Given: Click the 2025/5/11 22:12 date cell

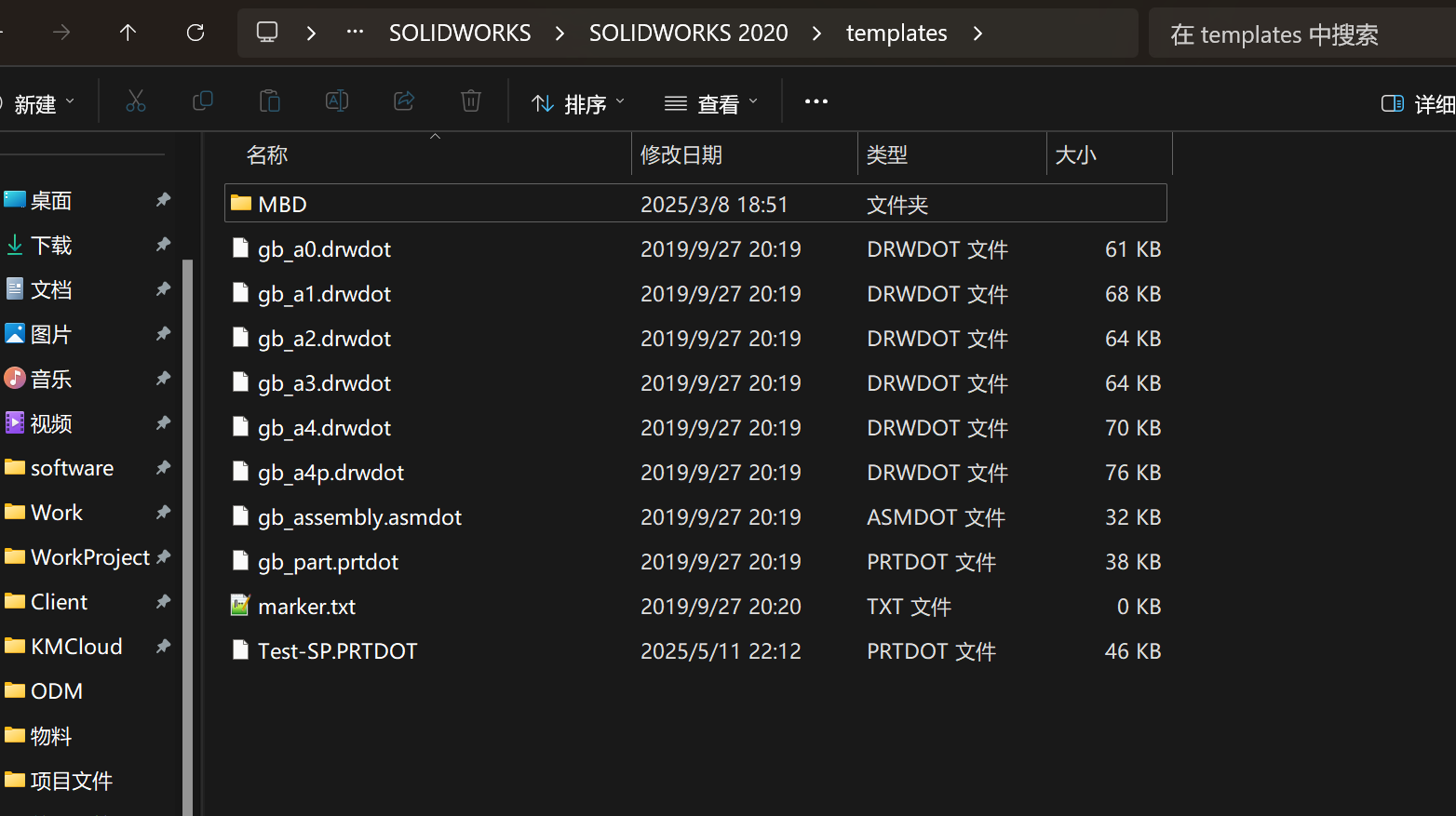Looking at the screenshot, I should point(721,650).
